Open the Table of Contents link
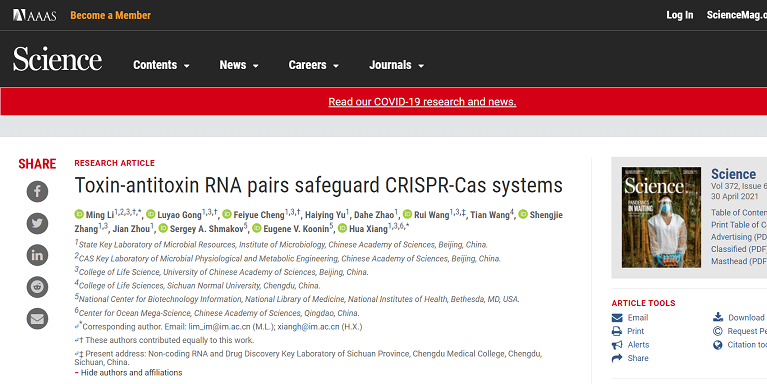The image size is (767, 384). [x=739, y=213]
